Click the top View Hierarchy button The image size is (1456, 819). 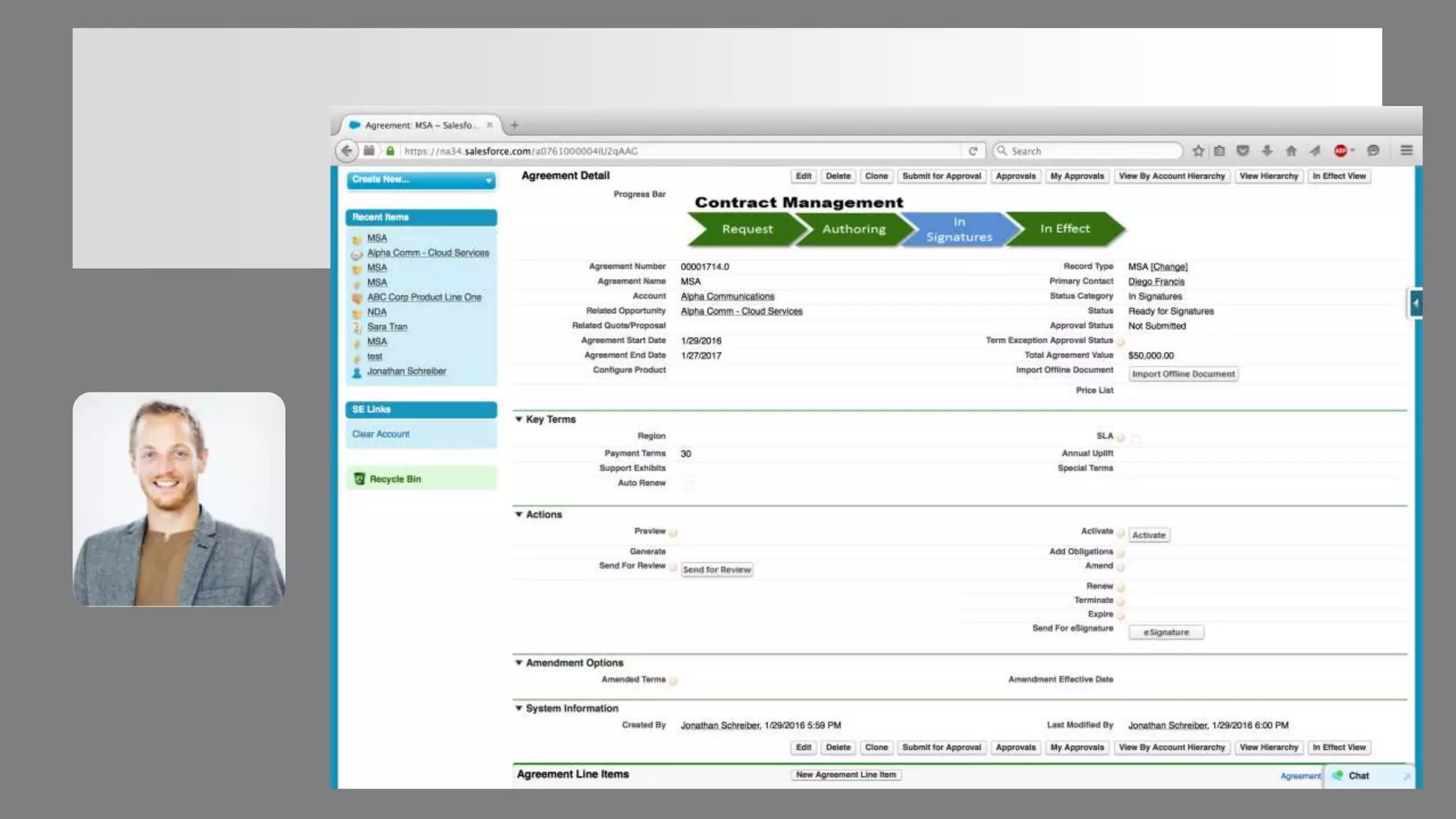(x=1268, y=176)
